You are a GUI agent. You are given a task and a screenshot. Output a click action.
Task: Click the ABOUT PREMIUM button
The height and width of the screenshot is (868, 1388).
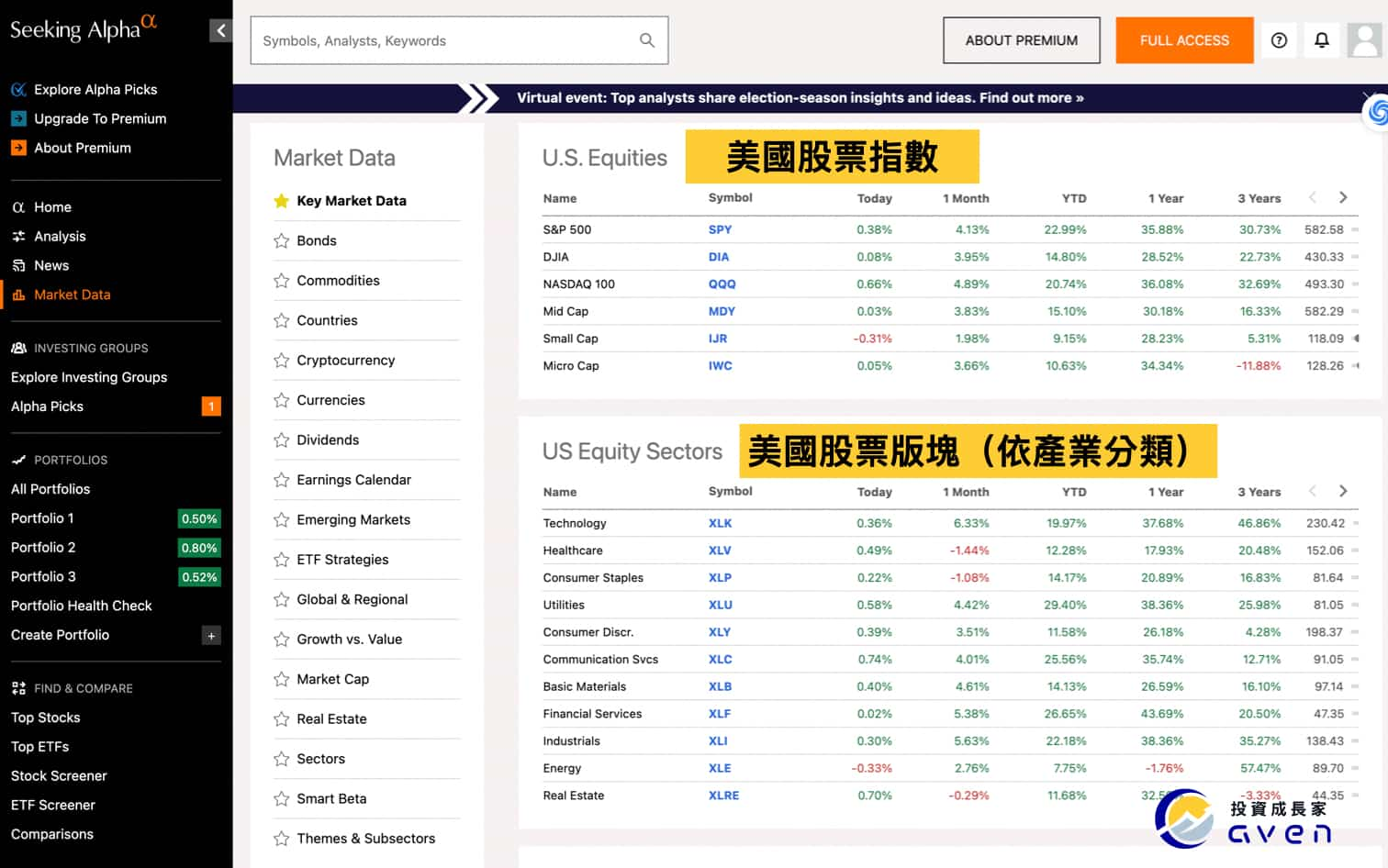tap(1021, 40)
